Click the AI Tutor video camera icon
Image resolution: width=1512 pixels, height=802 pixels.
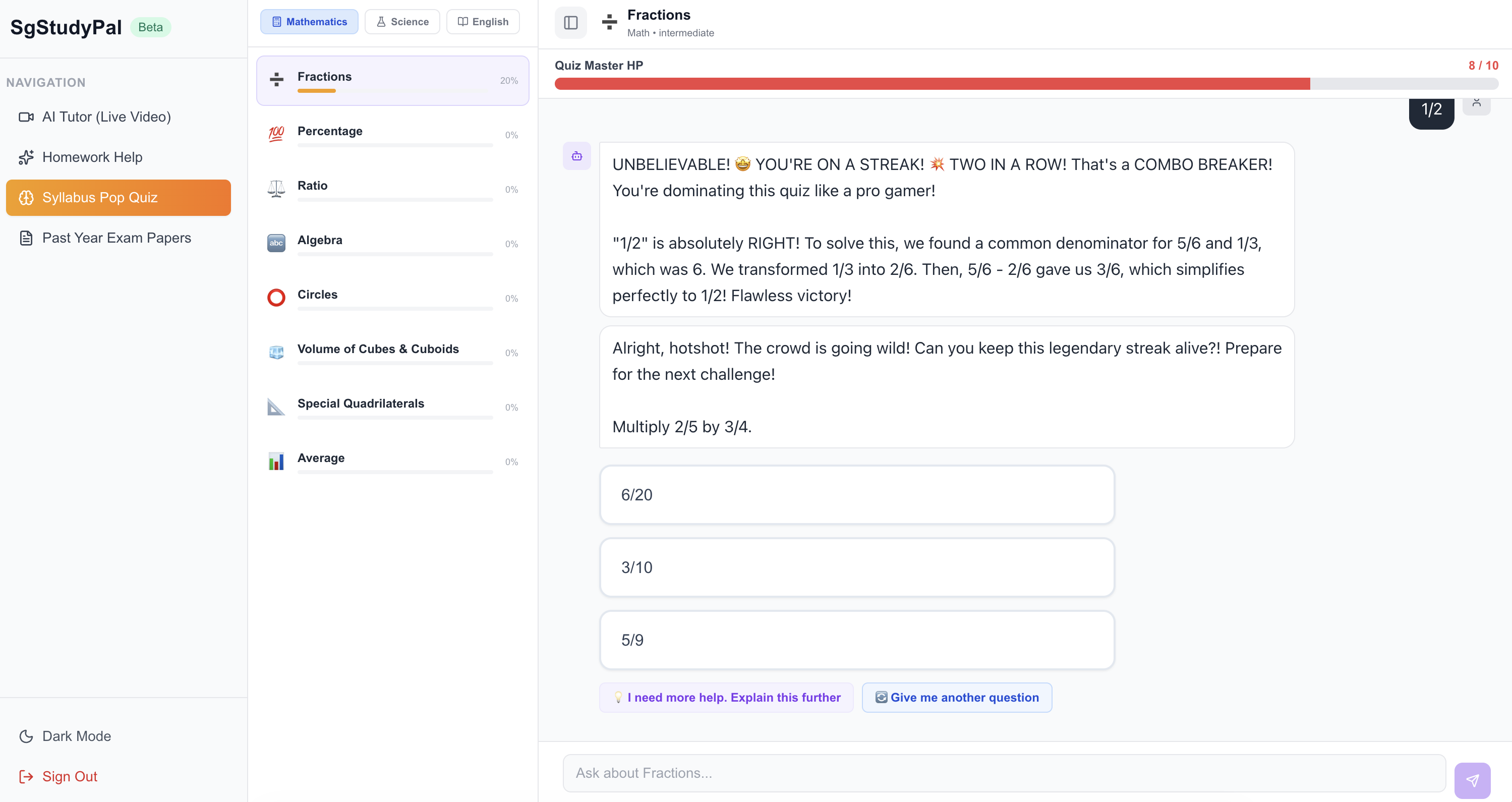click(x=26, y=117)
